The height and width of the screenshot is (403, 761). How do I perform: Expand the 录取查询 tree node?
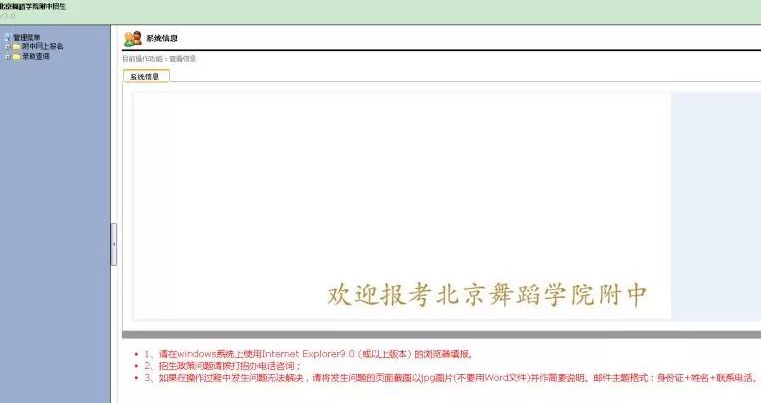[7, 56]
